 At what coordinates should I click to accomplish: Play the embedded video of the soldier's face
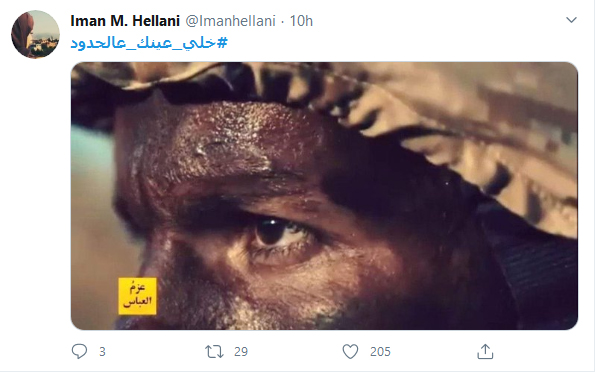(324, 196)
